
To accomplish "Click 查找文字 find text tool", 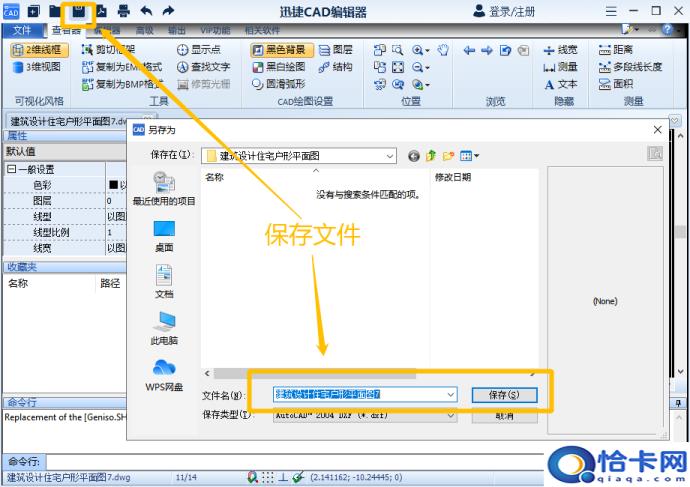I will (x=204, y=67).
